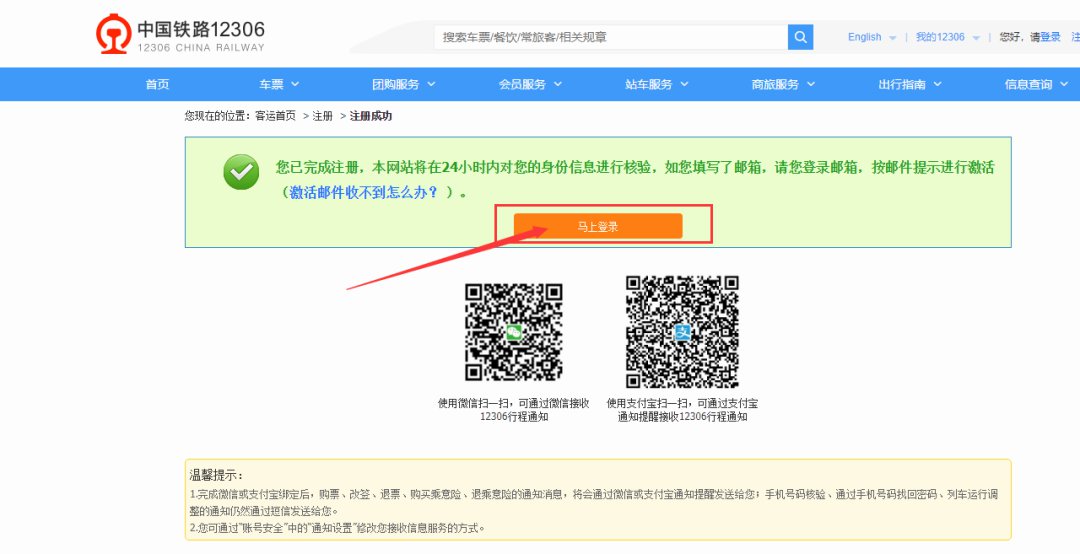
Task: Click the Alipay QR code image
Action: tap(682, 332)
